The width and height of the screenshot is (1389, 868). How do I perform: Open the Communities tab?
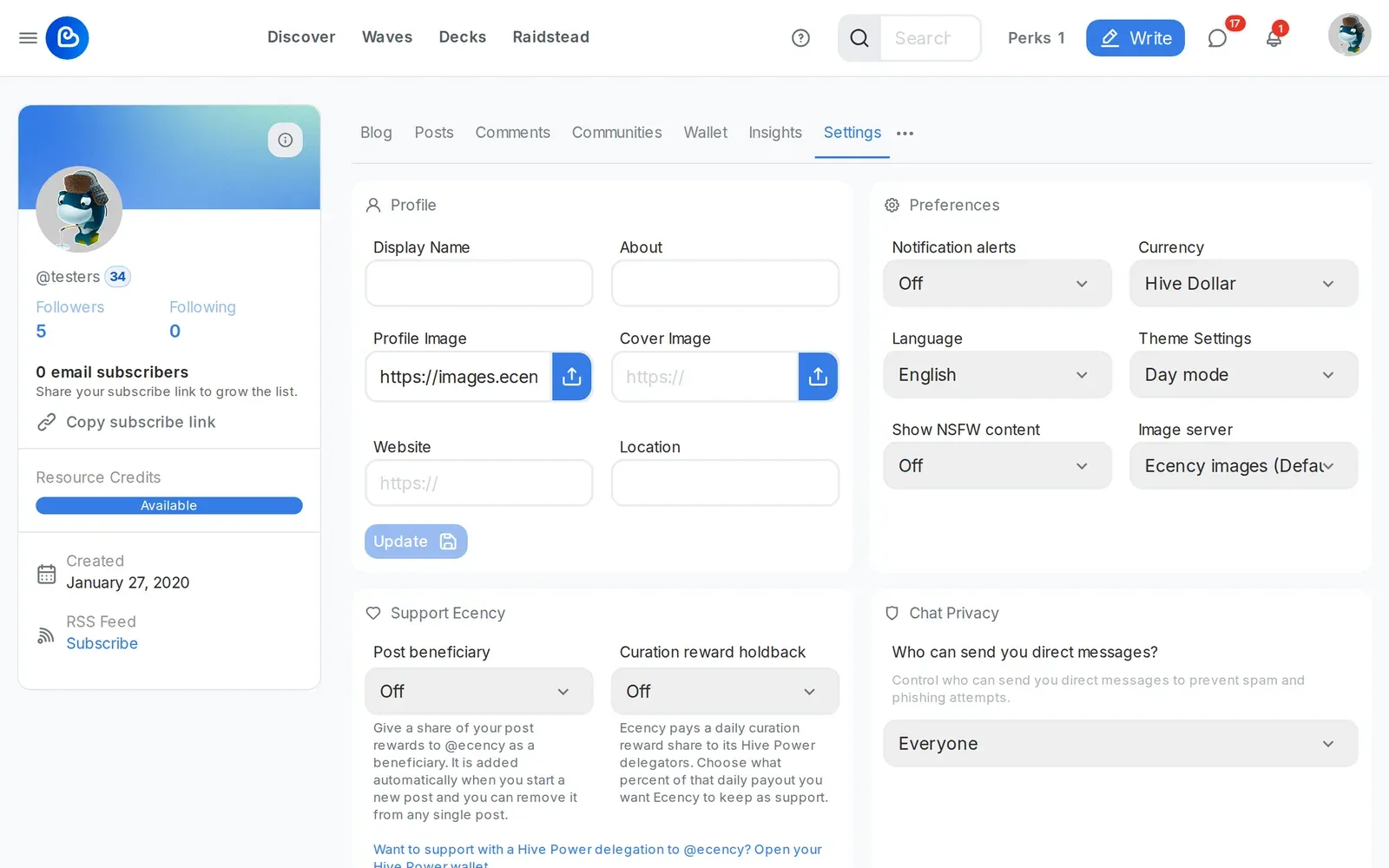[x=616, y=133]
